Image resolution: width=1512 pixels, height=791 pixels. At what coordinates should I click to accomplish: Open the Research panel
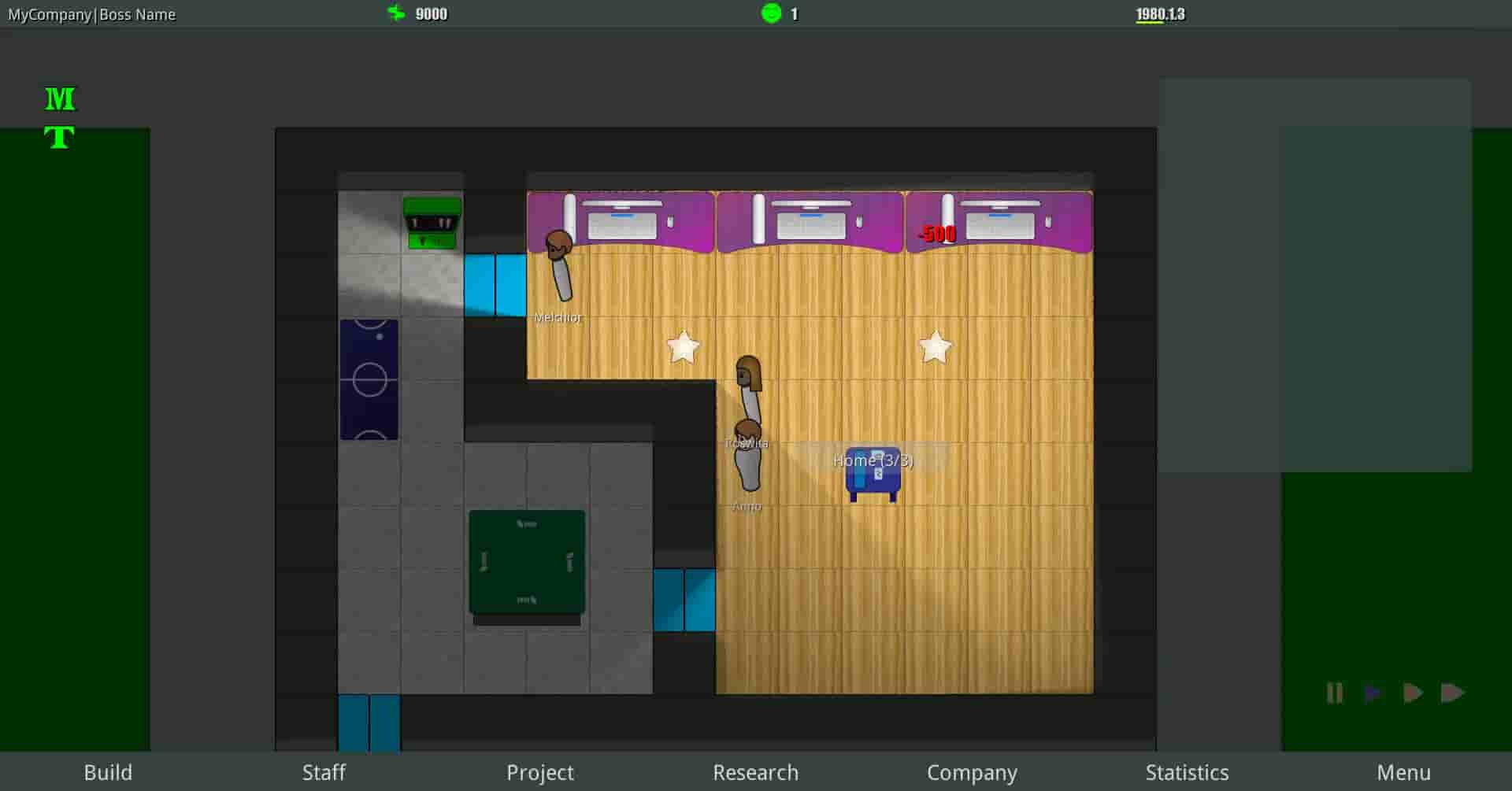[755, 772]
